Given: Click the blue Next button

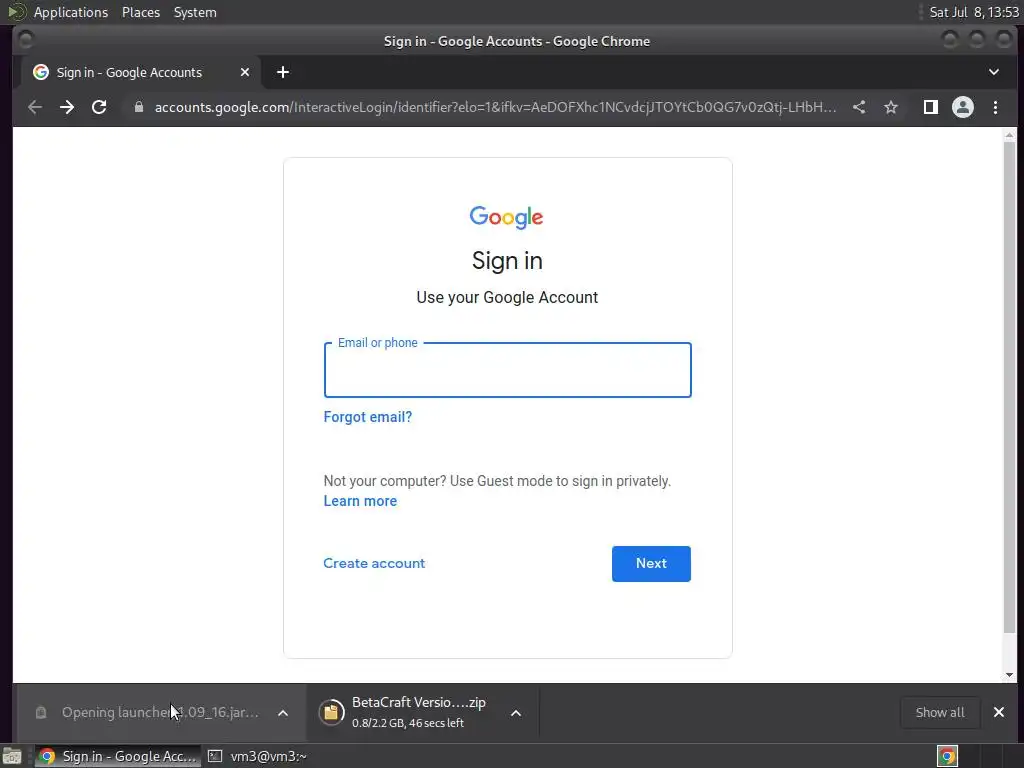Looking at the screenshot, I should (x=651, y=564).
